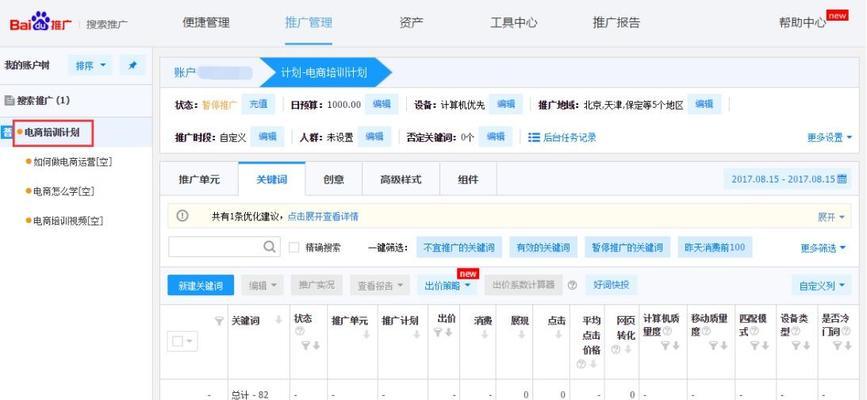
Task: Sort by 点击 column arrow
Action: pyautogui.click(x=558, y=335)
